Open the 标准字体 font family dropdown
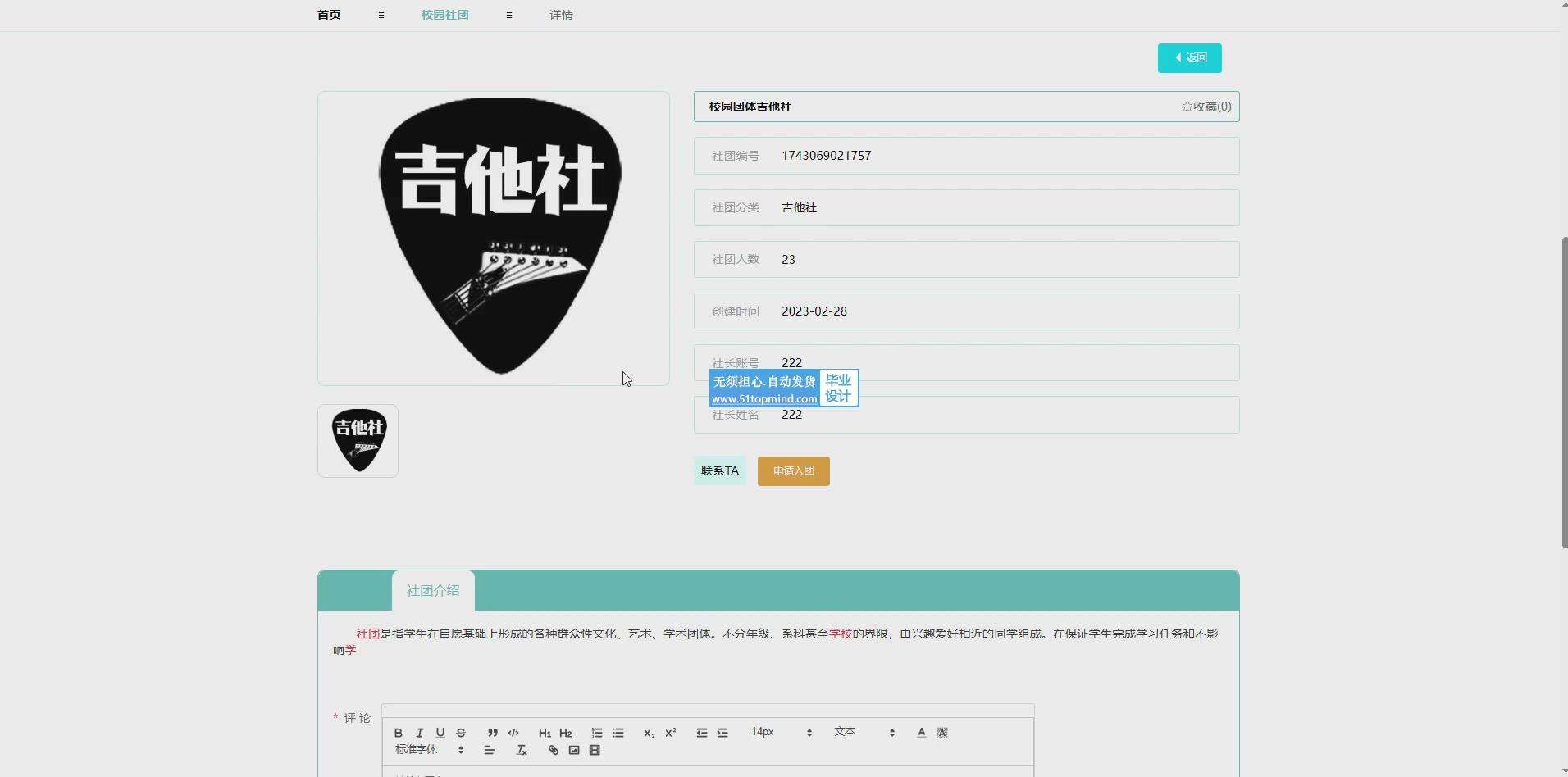This screenshot has width=1568, height=777. [x=429, y=749]
